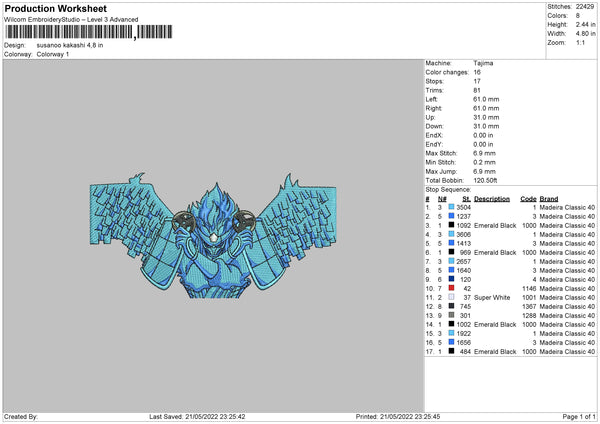
Task: Click the Machine value Tajima
Action: [x=483, y=63]
